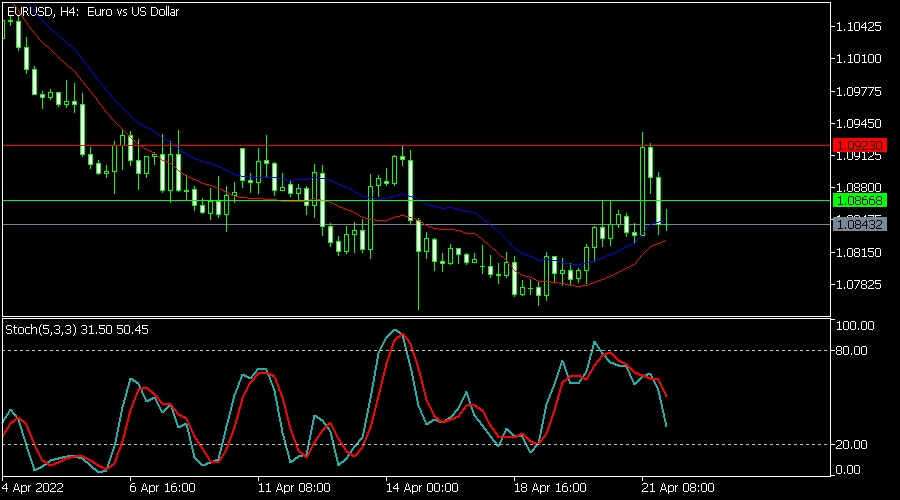Viewport: 900px width, 500px height.
Task: Click price scale value 1.07825
Action: [x=859, y=285]
